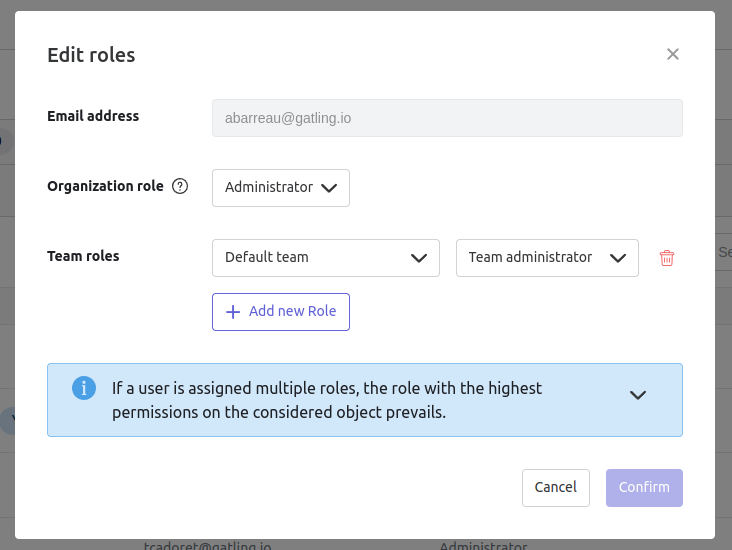Click the abarreau@gatling.io email field
The height and width of the screenshot is (550, 732).
(x=447, y=118)
